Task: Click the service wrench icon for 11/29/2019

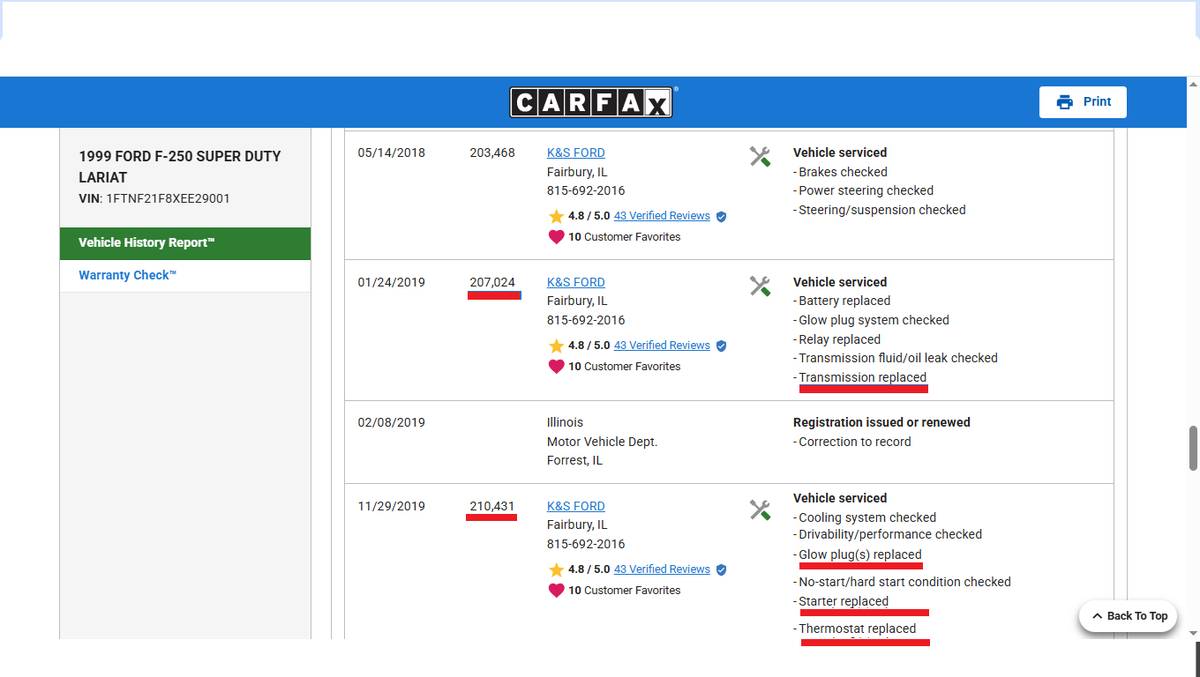Action: (x=760, y=510)
